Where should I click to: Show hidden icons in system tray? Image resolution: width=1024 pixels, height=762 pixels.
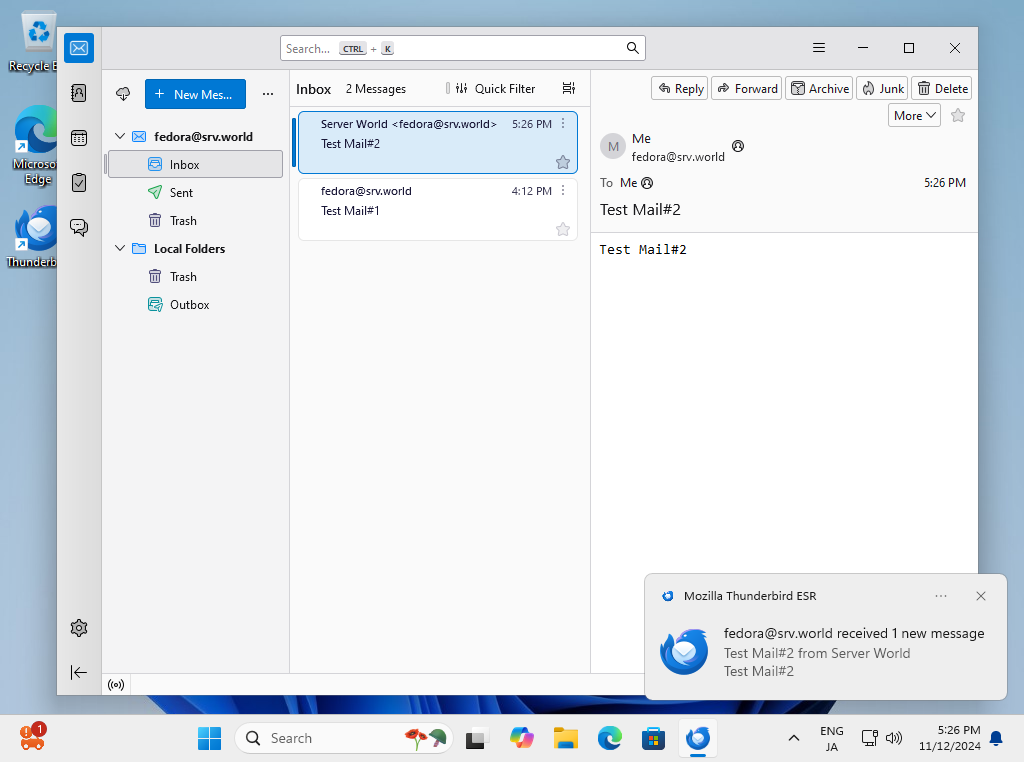794,738
